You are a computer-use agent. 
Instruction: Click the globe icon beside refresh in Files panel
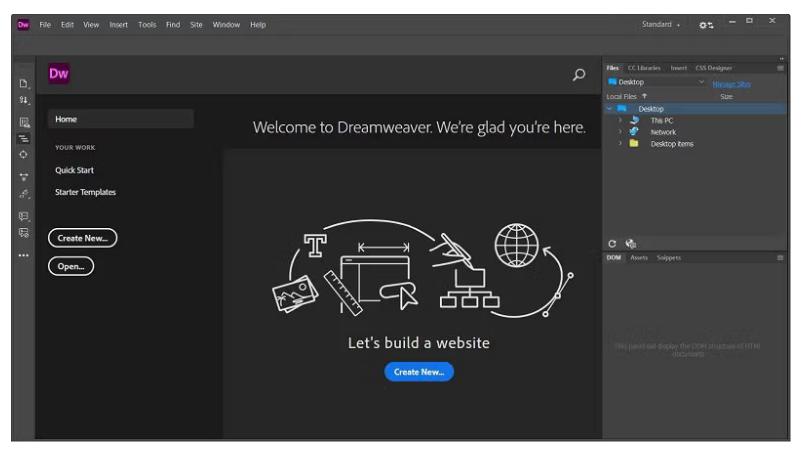(x=631, y=243)
